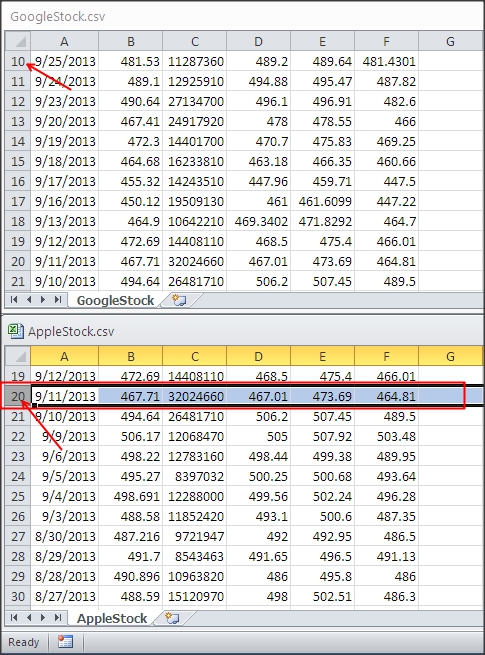Select cell 455.32 in GoogleStock window

[131, 181]
